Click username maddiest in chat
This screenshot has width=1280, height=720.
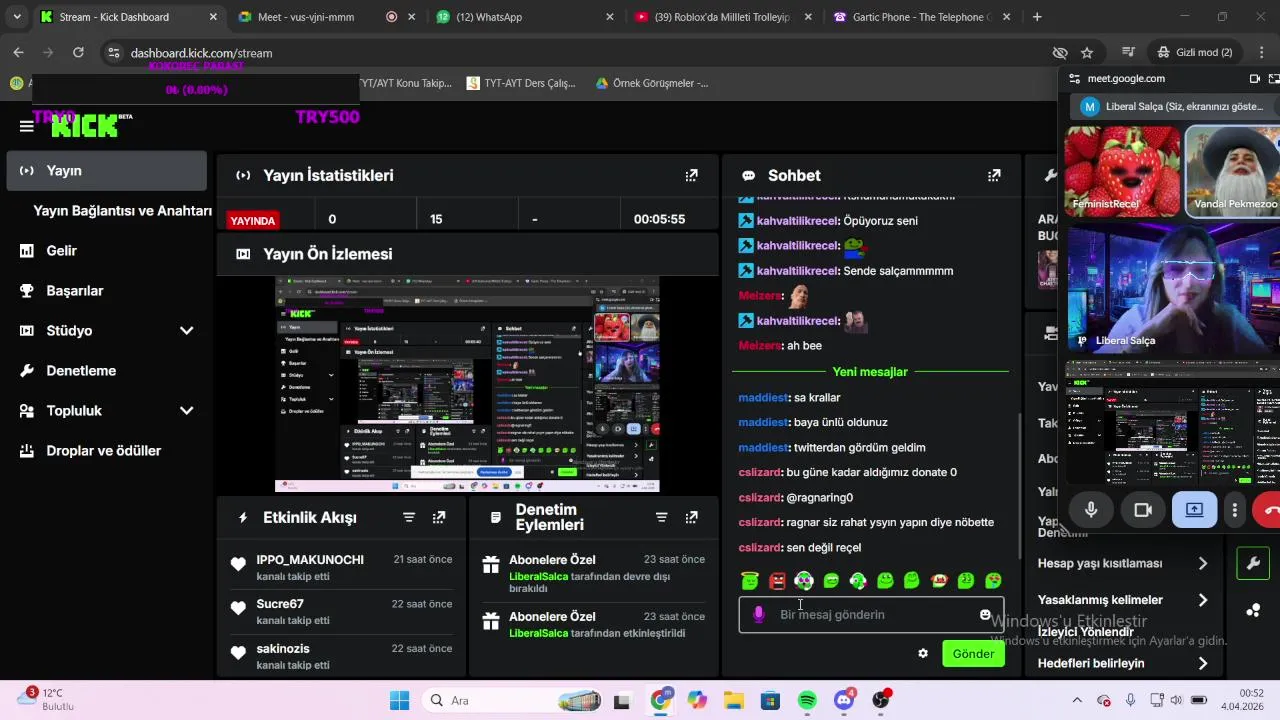763,398
